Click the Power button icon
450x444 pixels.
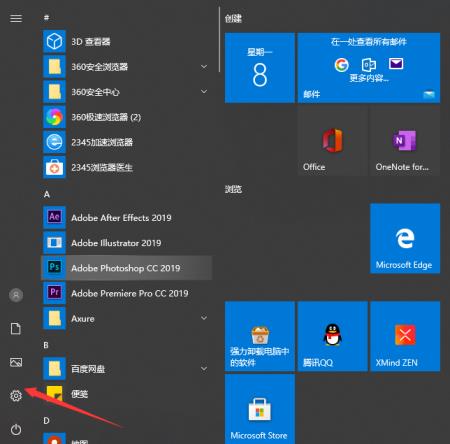pyautogui.click(x=16, y=429)
